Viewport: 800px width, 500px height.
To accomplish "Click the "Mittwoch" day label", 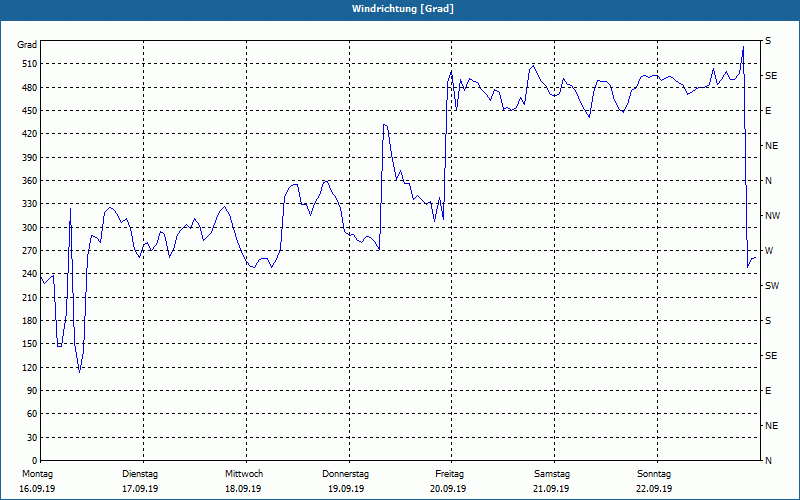I will [244, 474].
